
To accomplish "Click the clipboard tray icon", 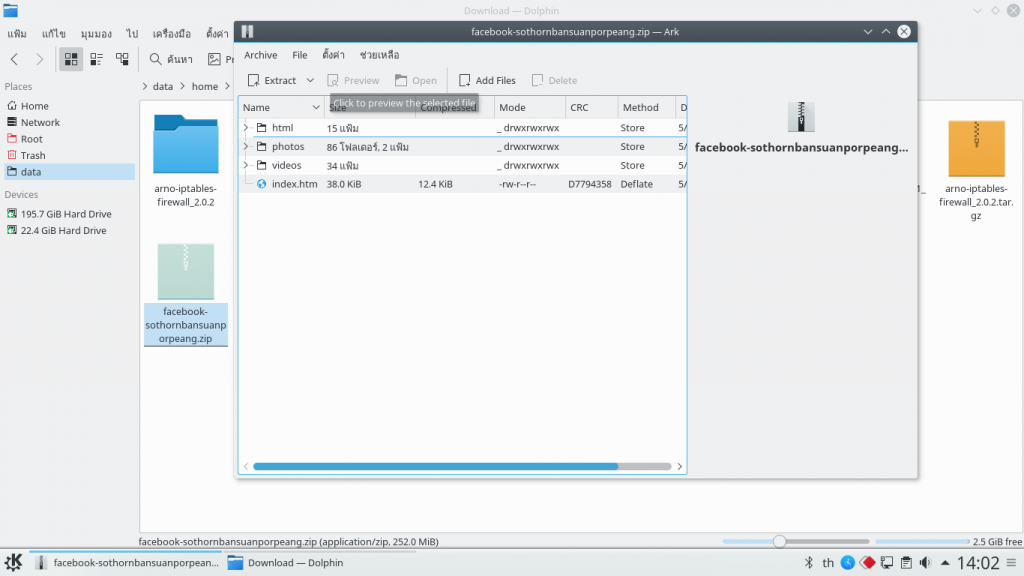I will click(906, 562).
